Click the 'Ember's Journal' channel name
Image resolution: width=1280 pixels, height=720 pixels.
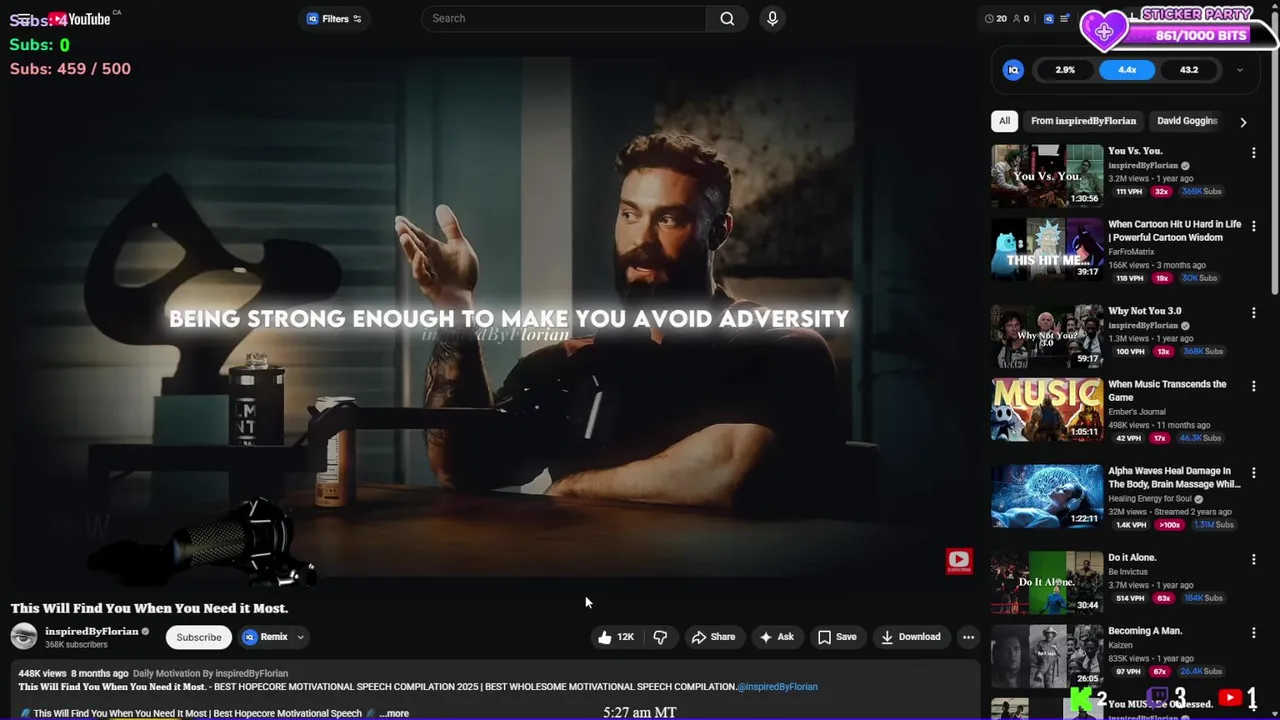pyautogui.click(x=1137, y=412)
